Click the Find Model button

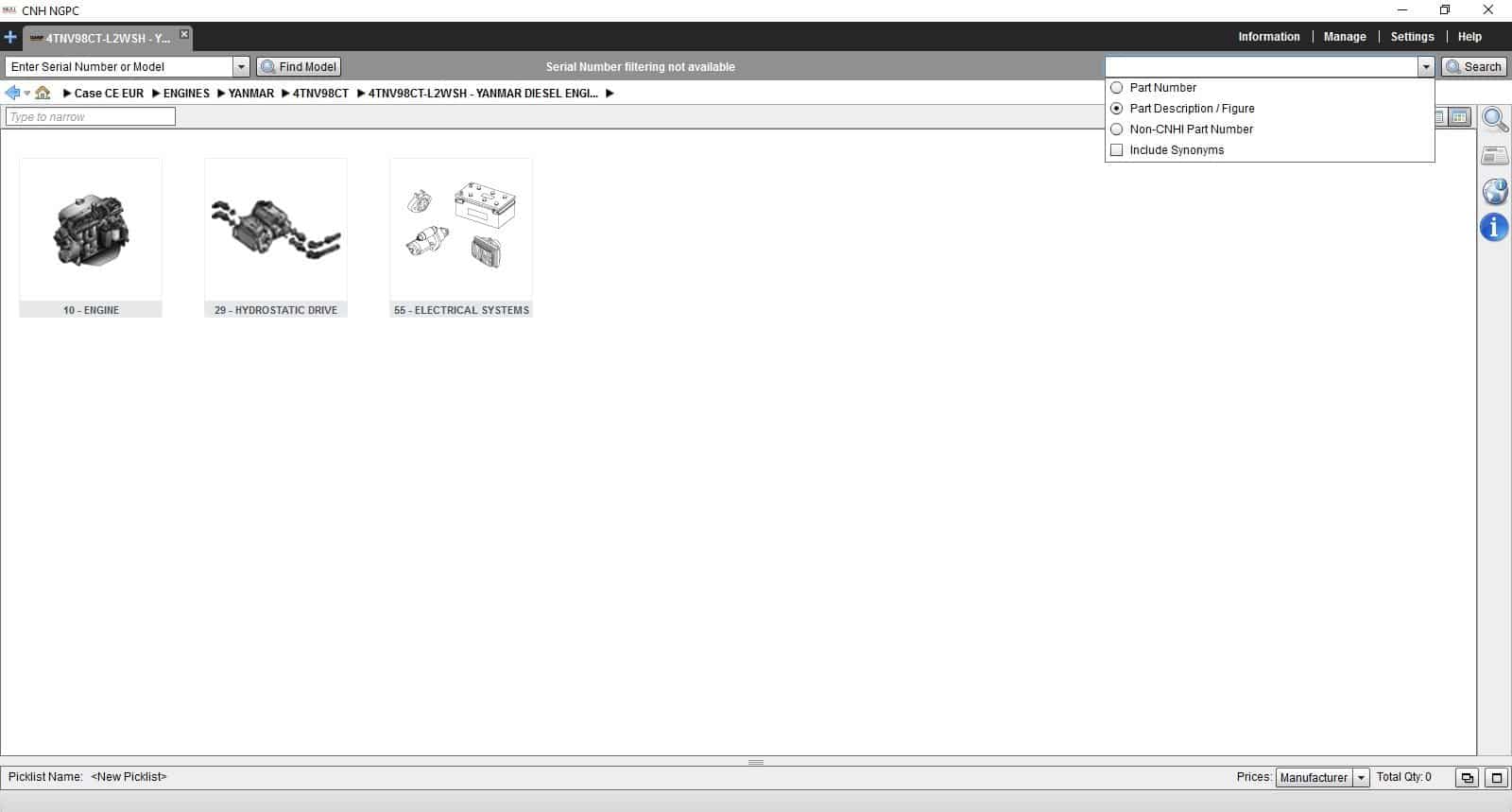(x=299, y=67)
